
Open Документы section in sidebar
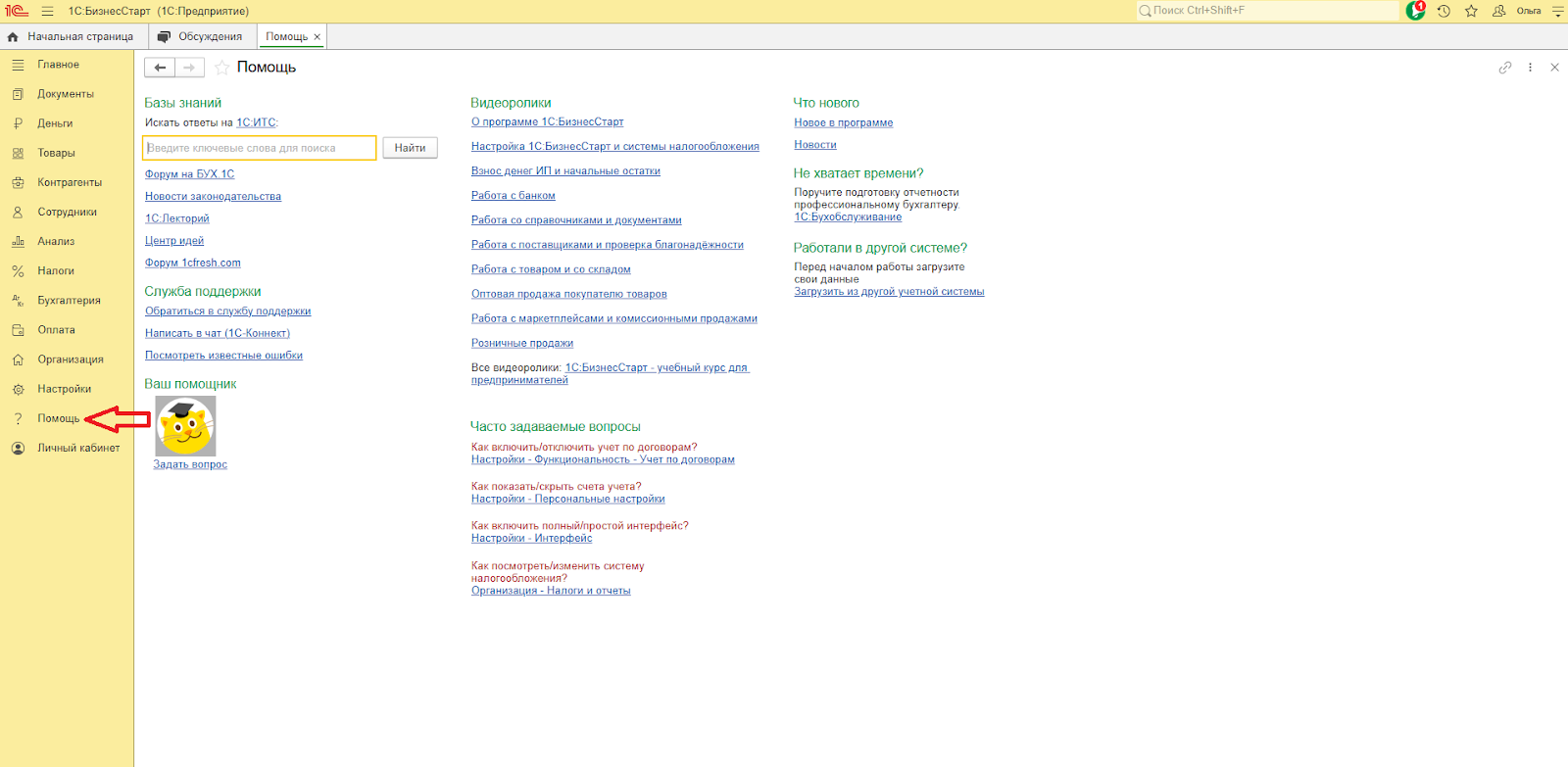click(x=66, y=94)
